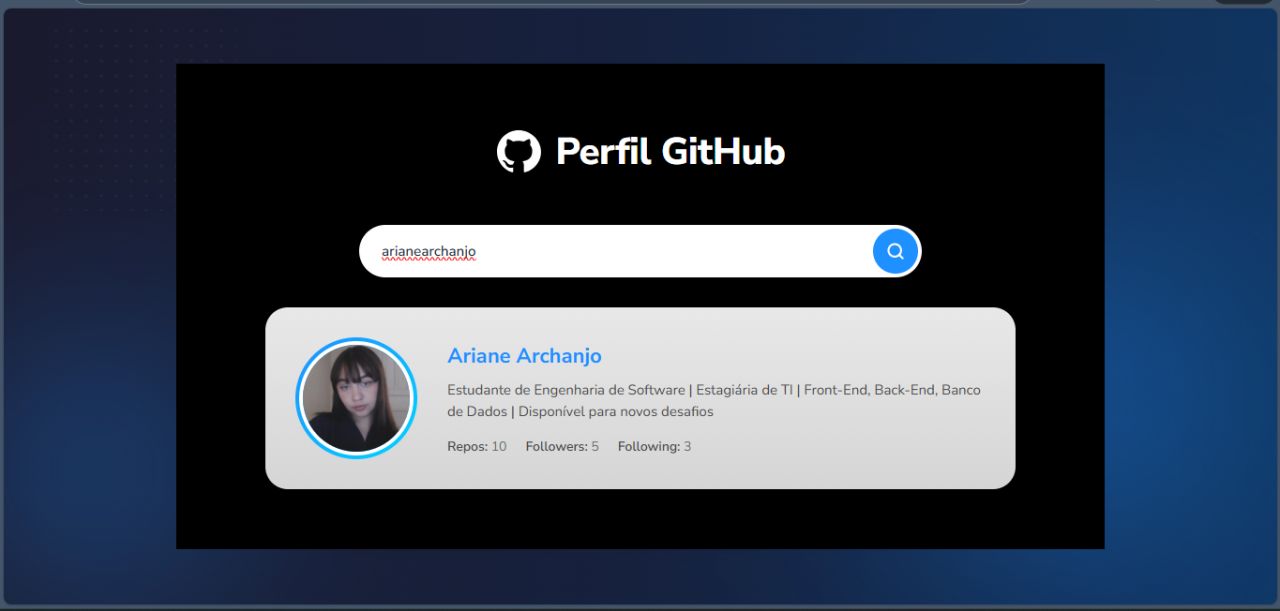Click the GitHub octocat logo
Screen dimensions: 1280x611
[519, 152]
